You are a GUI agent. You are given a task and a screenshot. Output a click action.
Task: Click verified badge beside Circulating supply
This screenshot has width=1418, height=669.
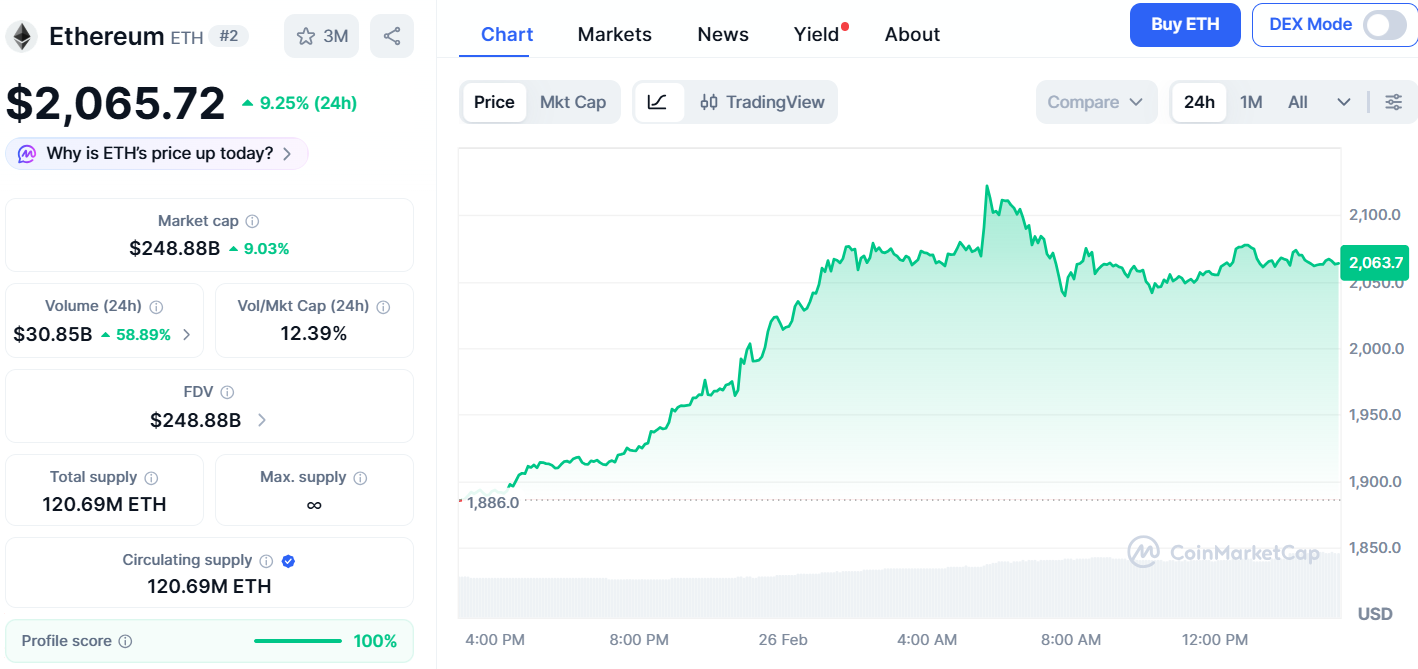(x=288, y=561)
